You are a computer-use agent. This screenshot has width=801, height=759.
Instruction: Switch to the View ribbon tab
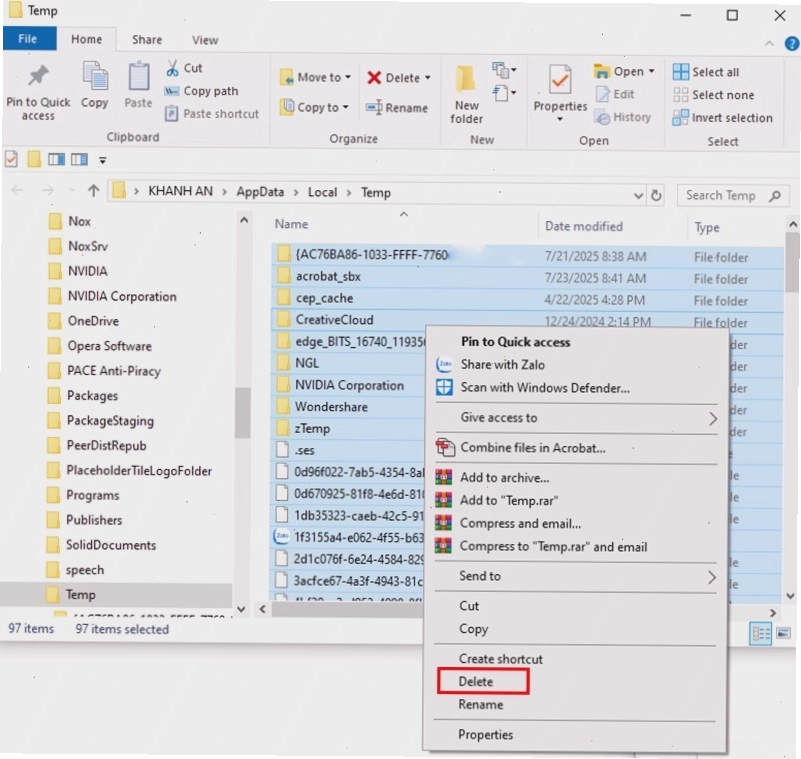click(x=205, y=40)
